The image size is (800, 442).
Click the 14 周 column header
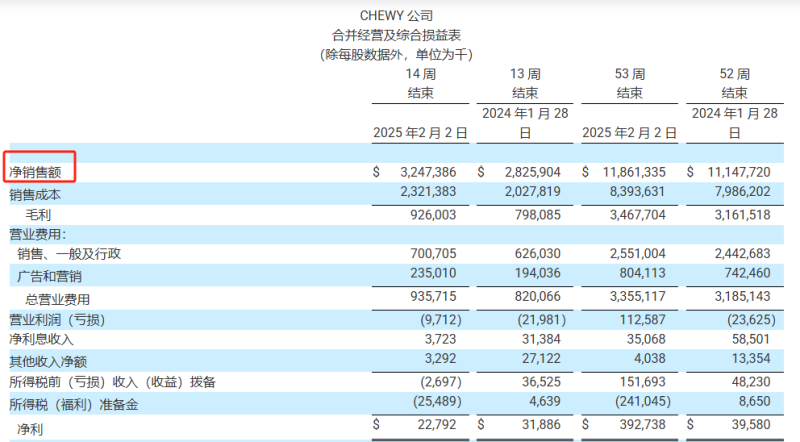pyautogui.click(x=420, y=74)
